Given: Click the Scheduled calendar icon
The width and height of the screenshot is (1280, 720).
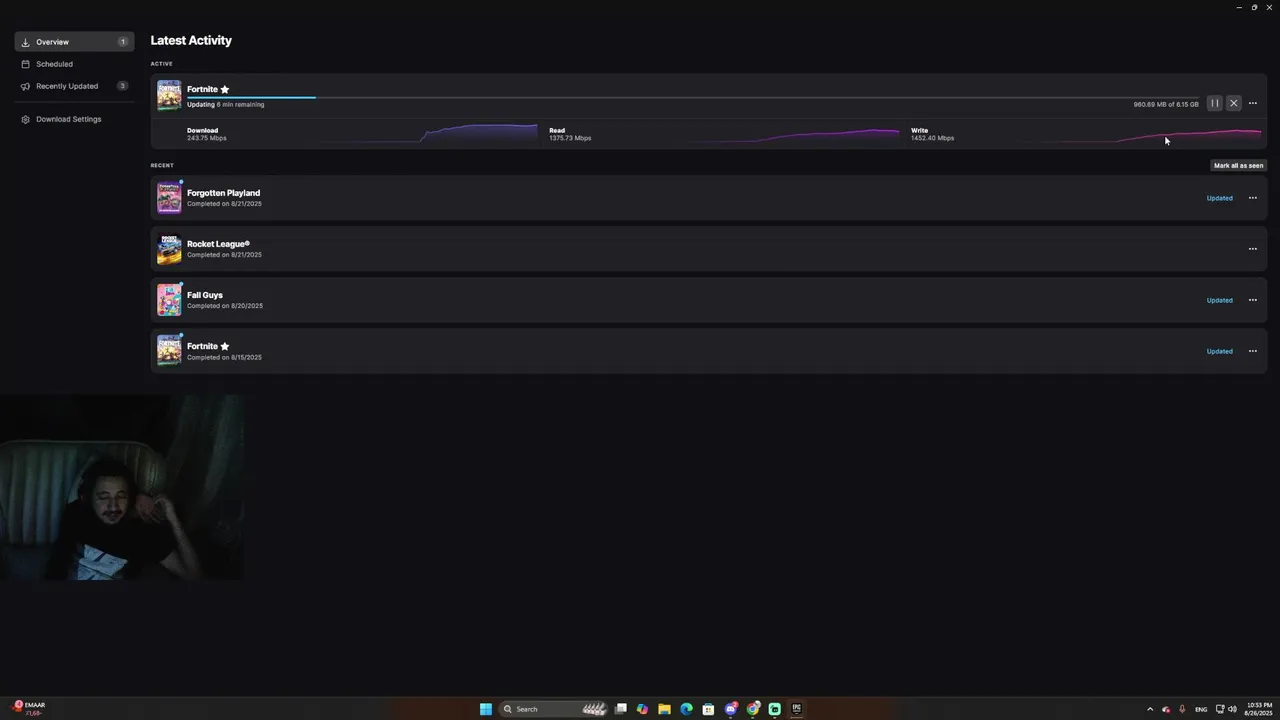Looking at the screenshot, I should click(x=26, y=64).
